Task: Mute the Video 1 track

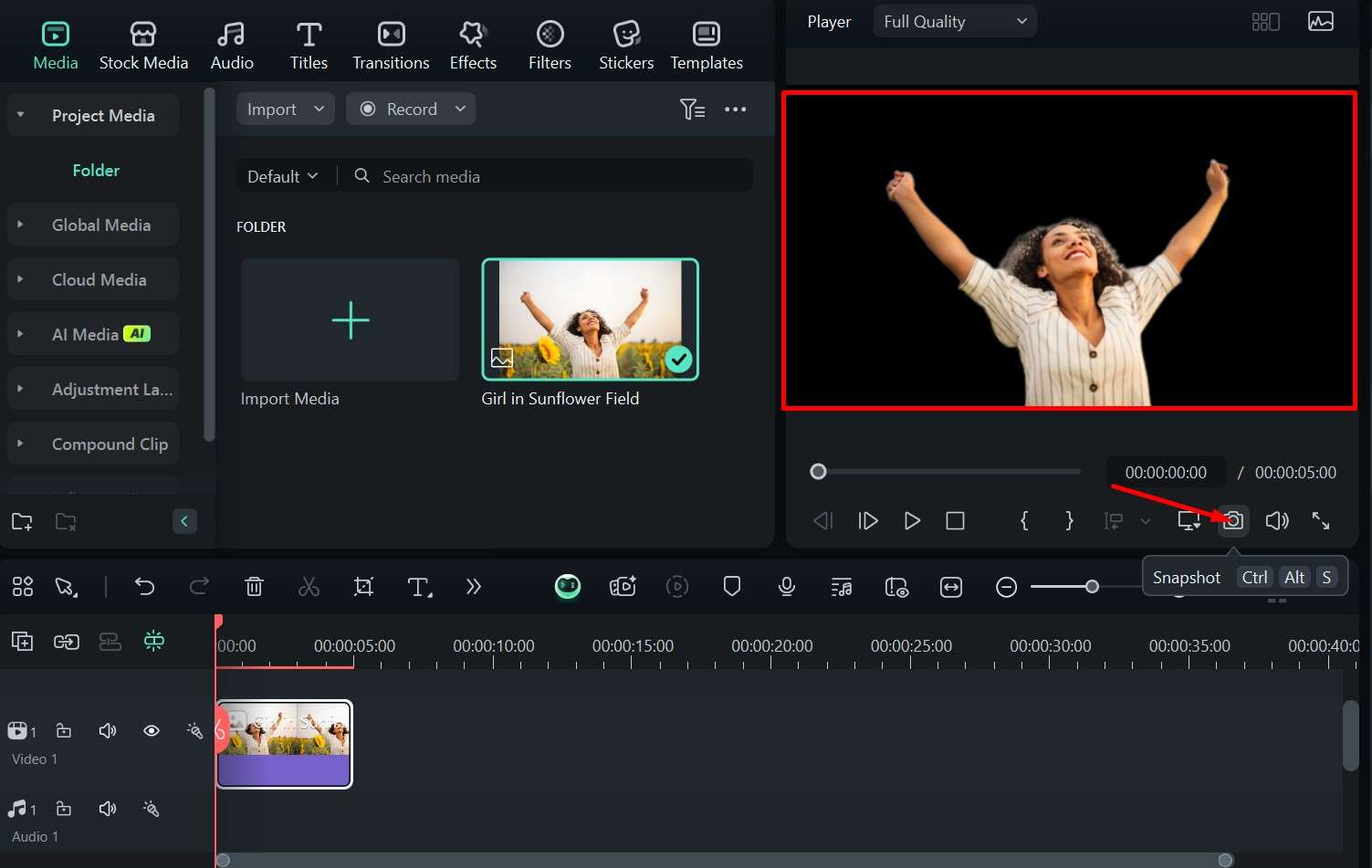Action: point(108,730)
